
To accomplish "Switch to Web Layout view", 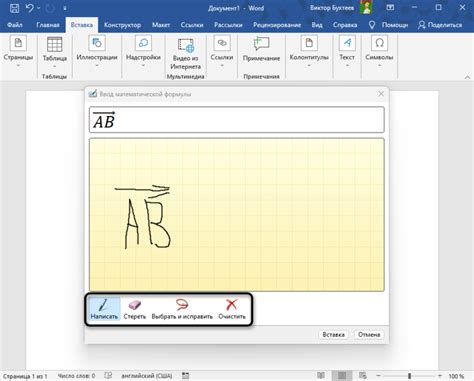I will [x=363, y=376].
